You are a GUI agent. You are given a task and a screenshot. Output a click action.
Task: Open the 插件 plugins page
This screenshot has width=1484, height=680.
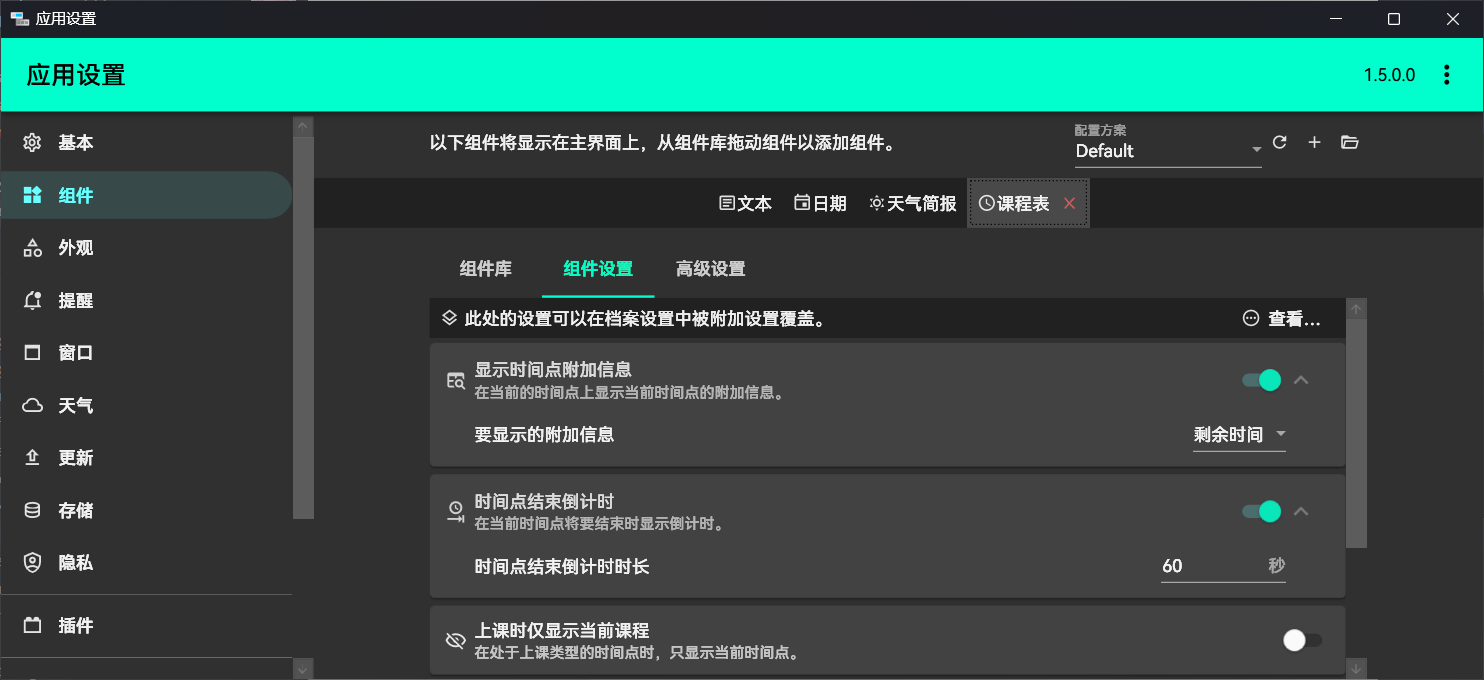[75, 626]
